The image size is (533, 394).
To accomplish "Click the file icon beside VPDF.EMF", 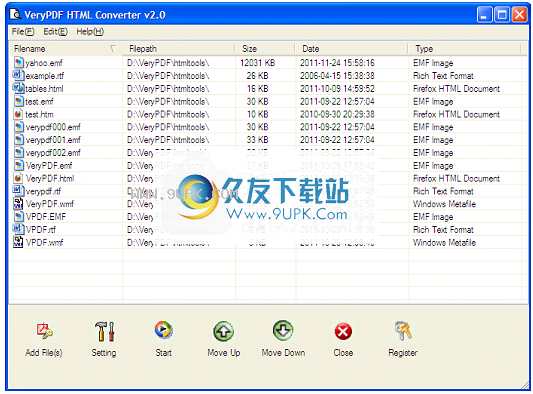I will (x=18, y=217).
